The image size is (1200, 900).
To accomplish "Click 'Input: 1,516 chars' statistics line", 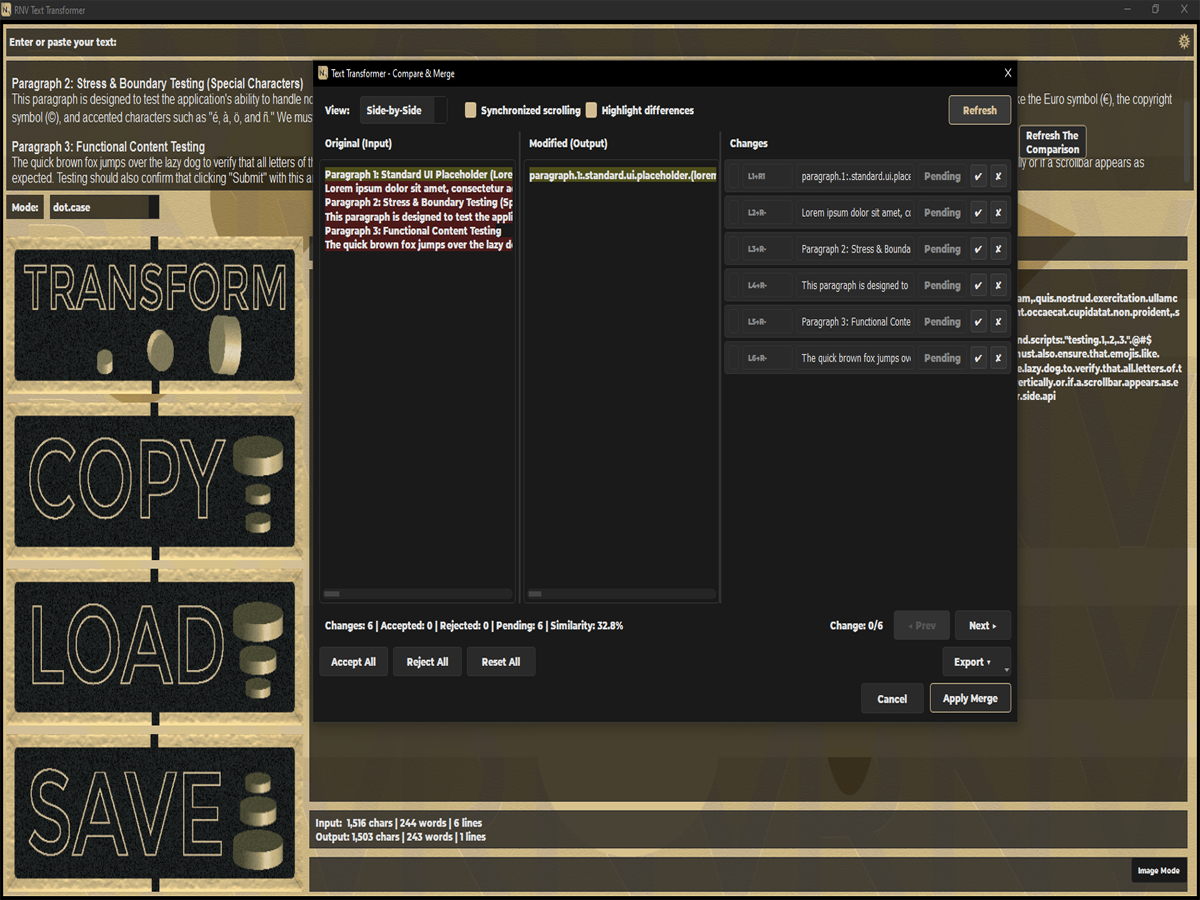I will point(398,823).
